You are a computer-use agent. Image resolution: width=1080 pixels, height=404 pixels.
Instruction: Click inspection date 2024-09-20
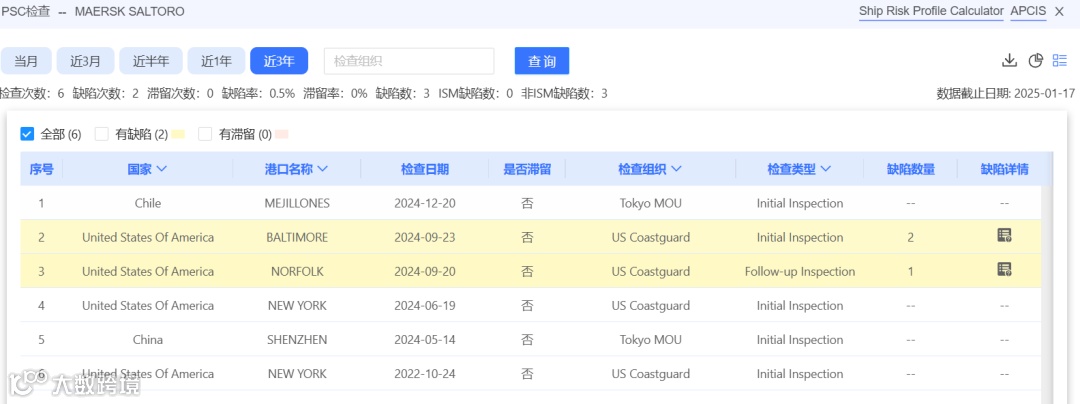(425, 271)
